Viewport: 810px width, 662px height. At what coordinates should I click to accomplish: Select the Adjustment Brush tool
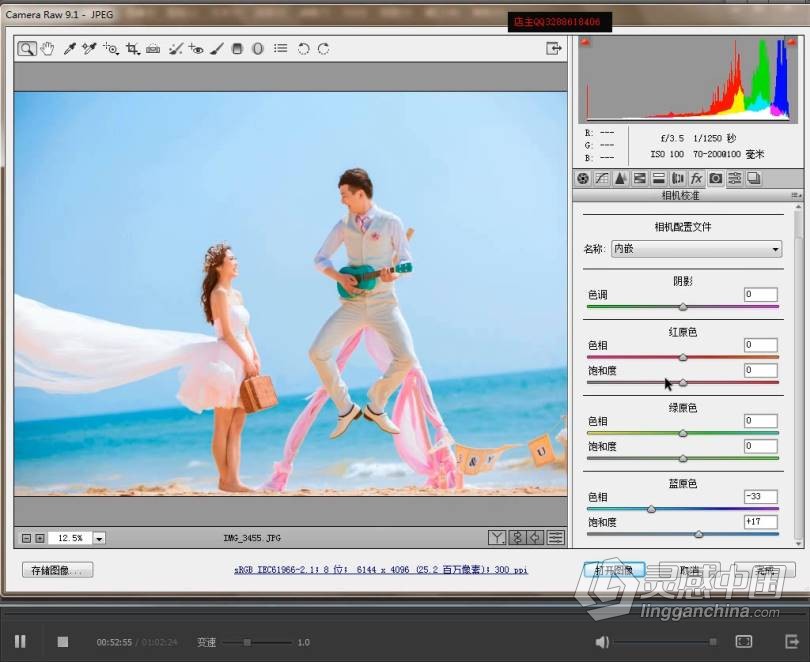[217, 49]
